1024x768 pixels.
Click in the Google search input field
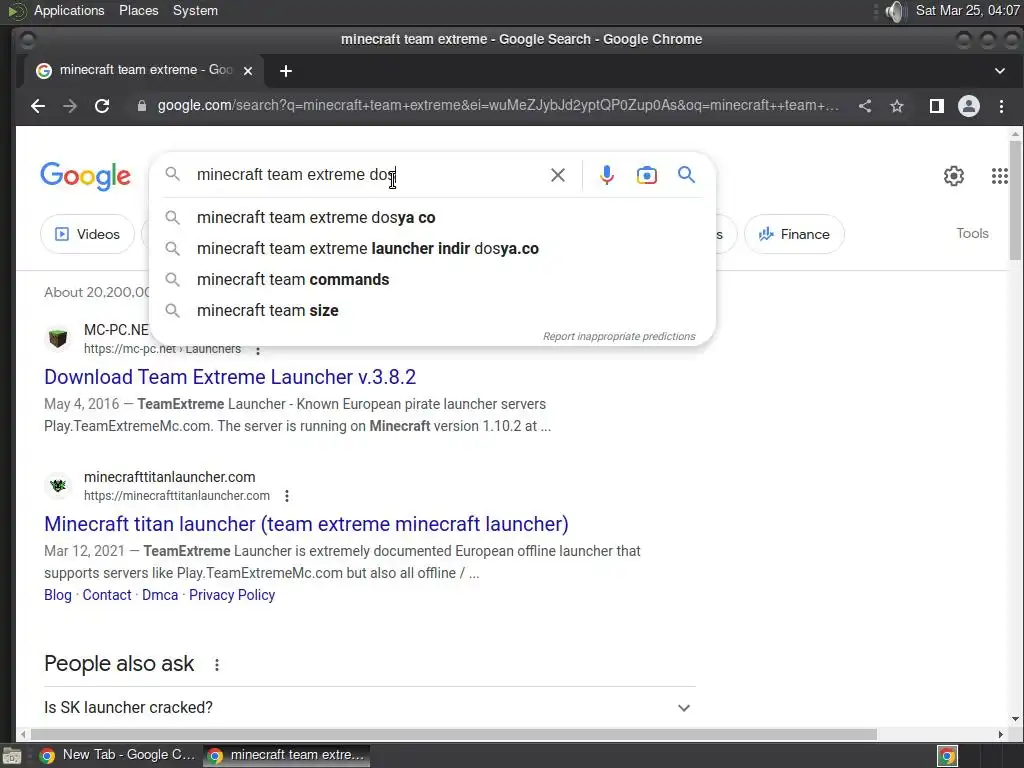pos(369,175)
